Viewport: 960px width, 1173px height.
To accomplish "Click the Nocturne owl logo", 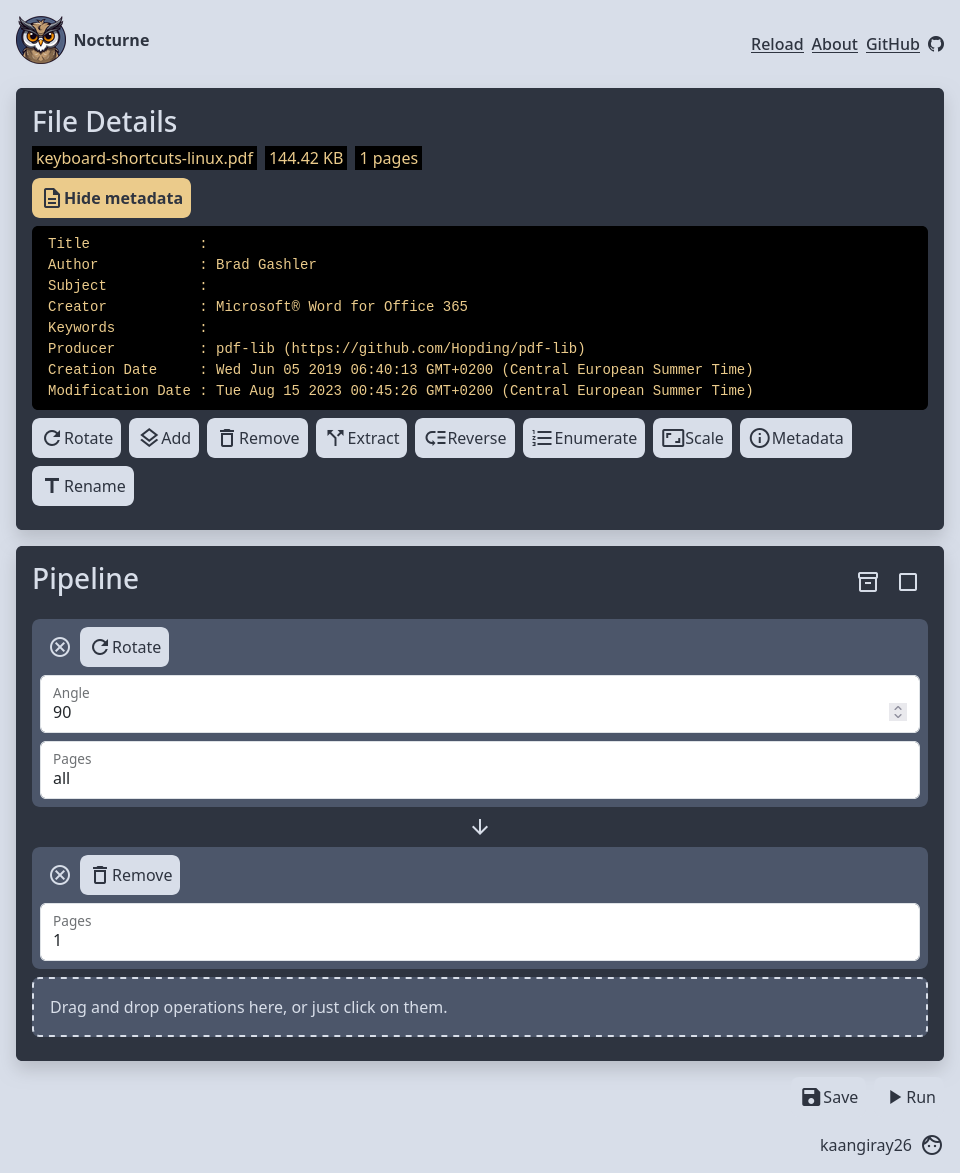I will (x=40, y=40).
